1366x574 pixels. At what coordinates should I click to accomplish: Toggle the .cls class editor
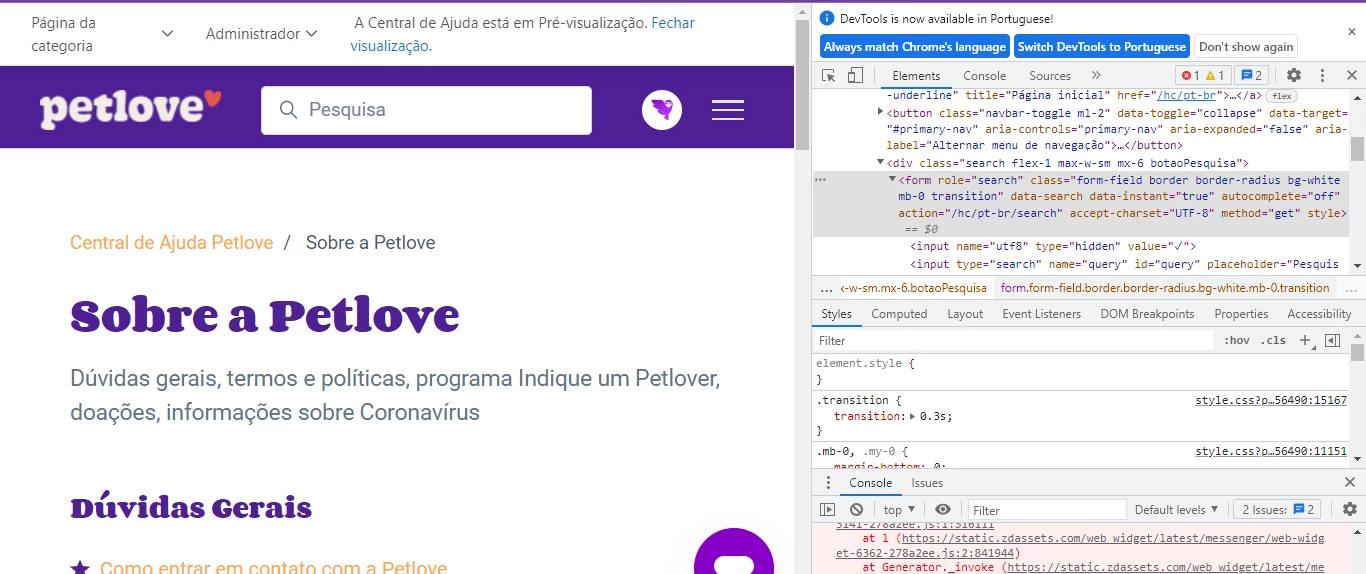1273,341
